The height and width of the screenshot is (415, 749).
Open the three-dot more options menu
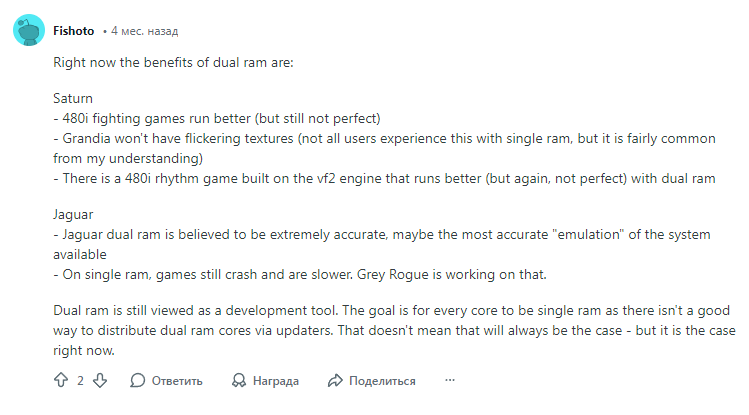pyautogui.click(x=450, y=380)
